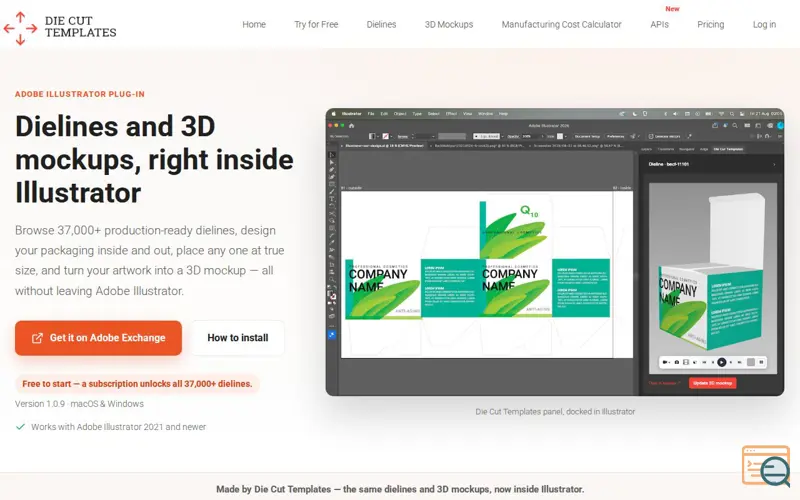Open Manufacturing Cost Calculator
Image resolution: width=800 pixels, height=500 pixels.
(x=561, y=24)
